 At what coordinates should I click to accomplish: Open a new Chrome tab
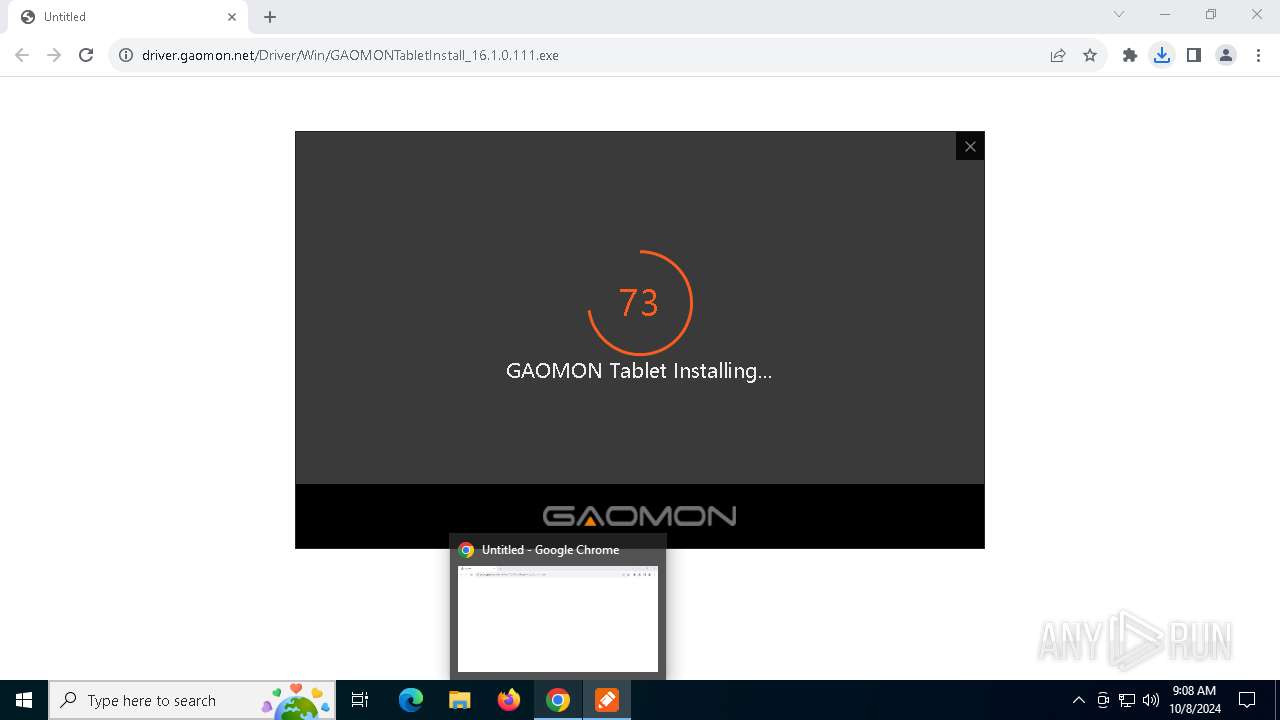(270, 17)
